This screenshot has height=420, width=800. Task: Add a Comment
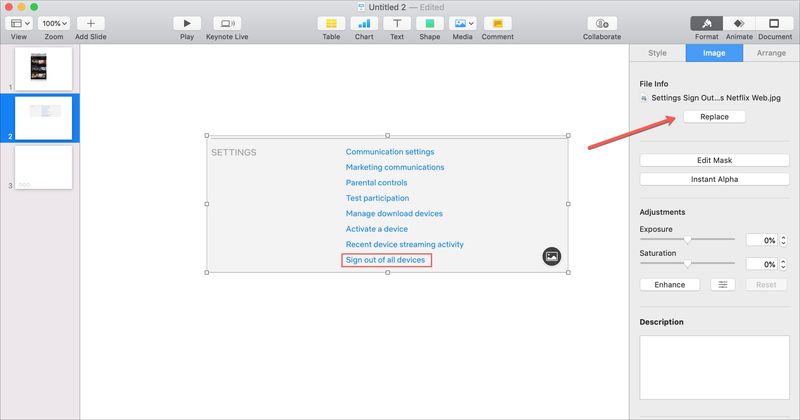point(497,23)
